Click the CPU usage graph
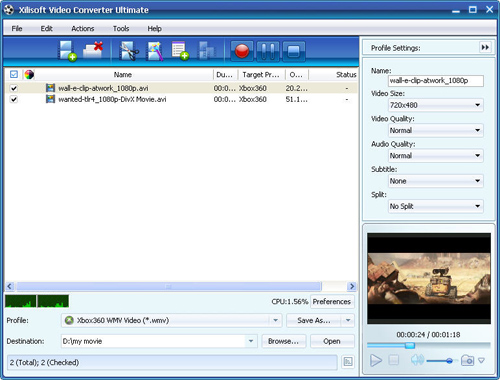This screenshot has width=500, height=380. [x=37, y=301]
